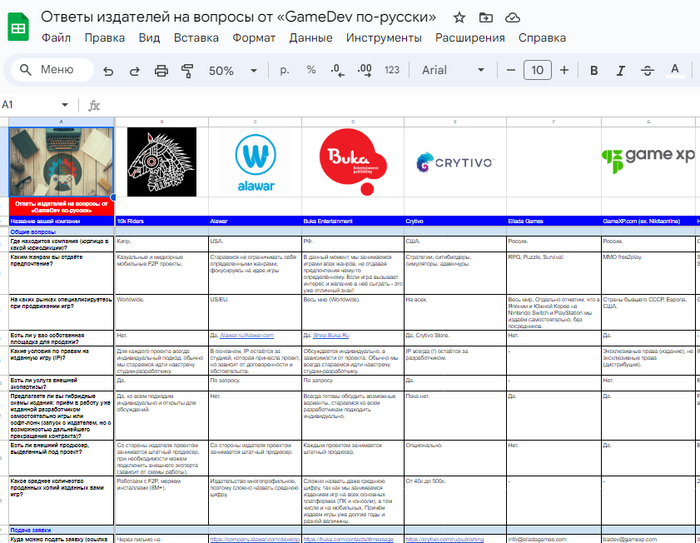Undo the last action

click(108, 71)
